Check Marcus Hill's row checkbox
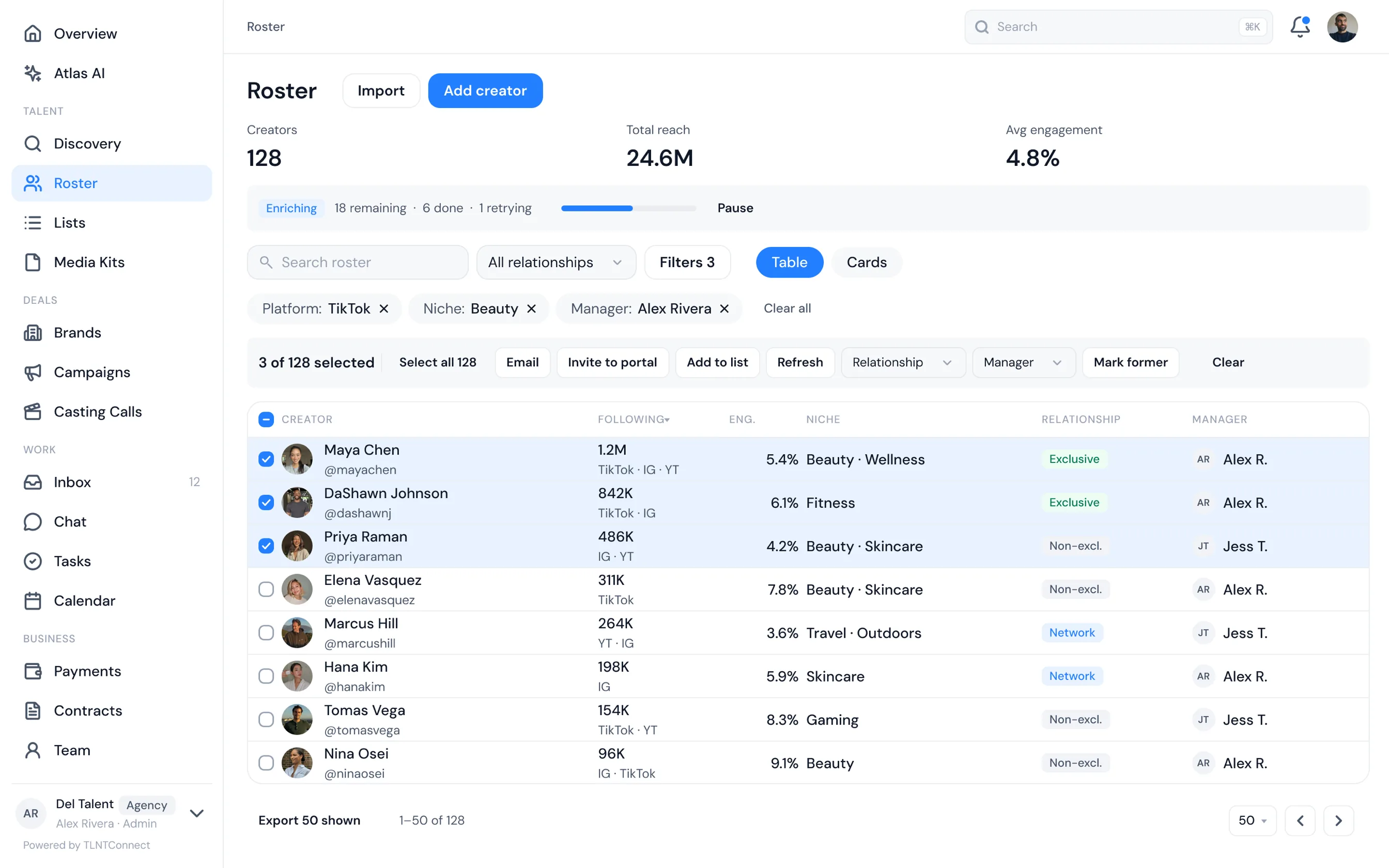 coord(266,632)
